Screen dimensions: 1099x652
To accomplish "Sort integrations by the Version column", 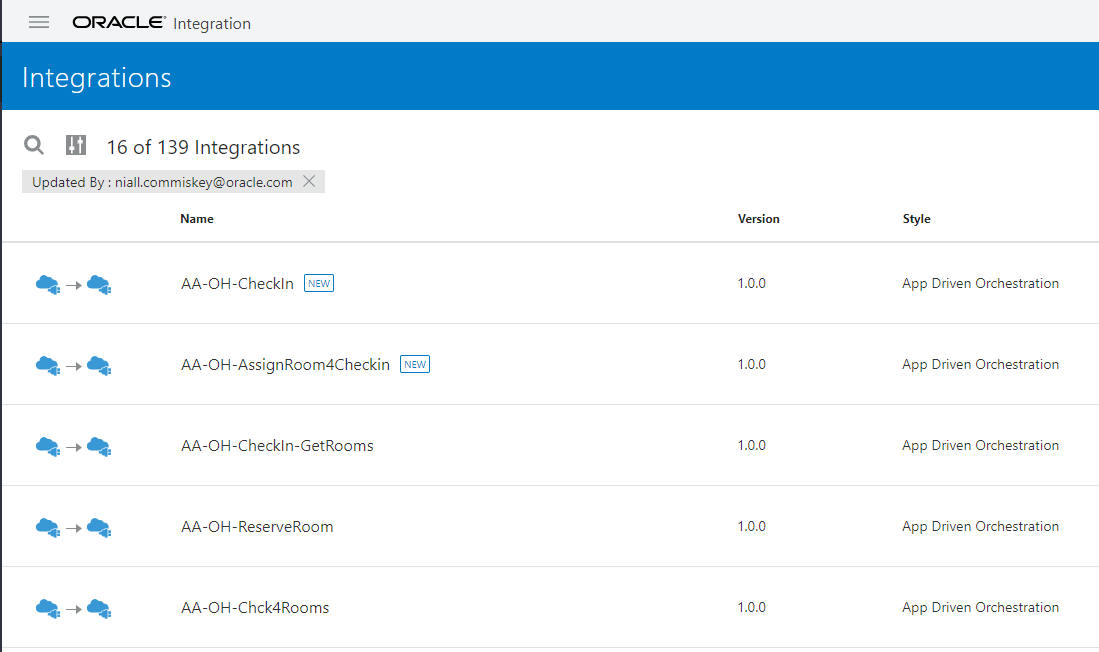I will point(758,218).
